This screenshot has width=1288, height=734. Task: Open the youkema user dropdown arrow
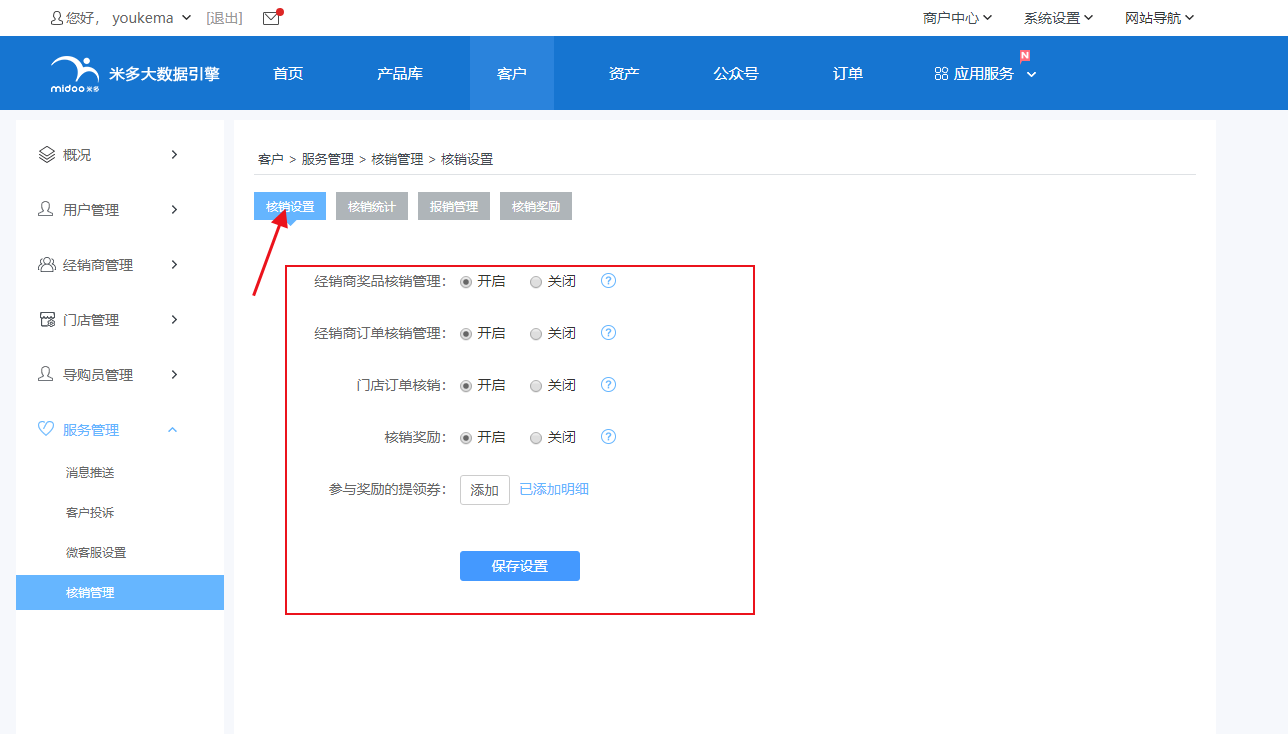[187, 18]
